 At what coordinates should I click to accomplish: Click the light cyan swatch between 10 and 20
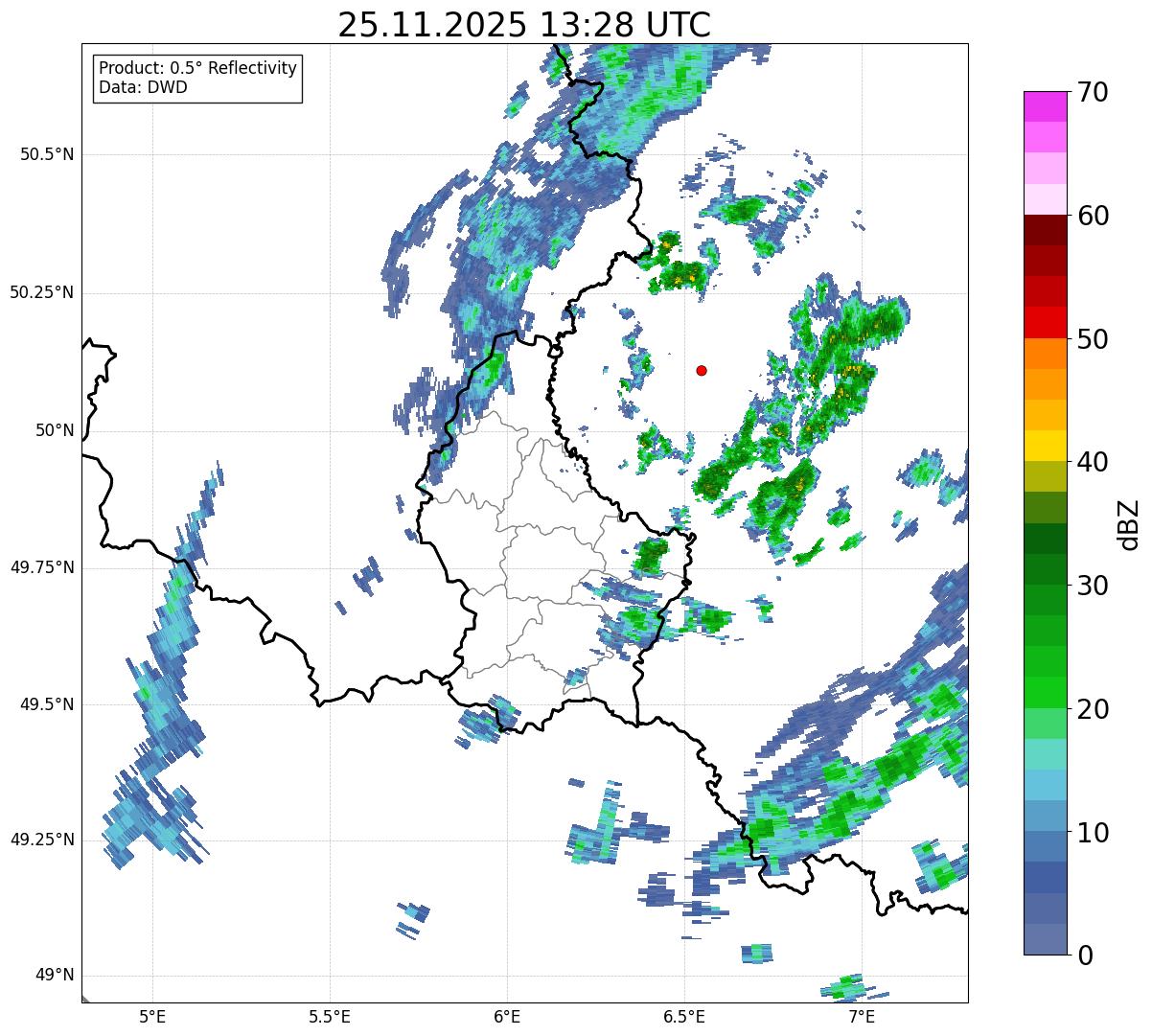1045,754
